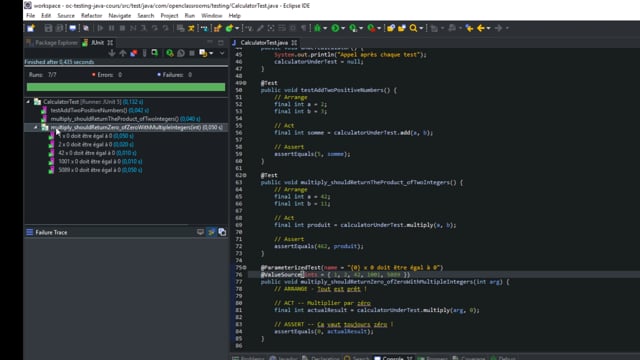The width and height of the screenshot is (640, 360).
Task: Click the Save icon in toolbar
Action: coord(48,28)
